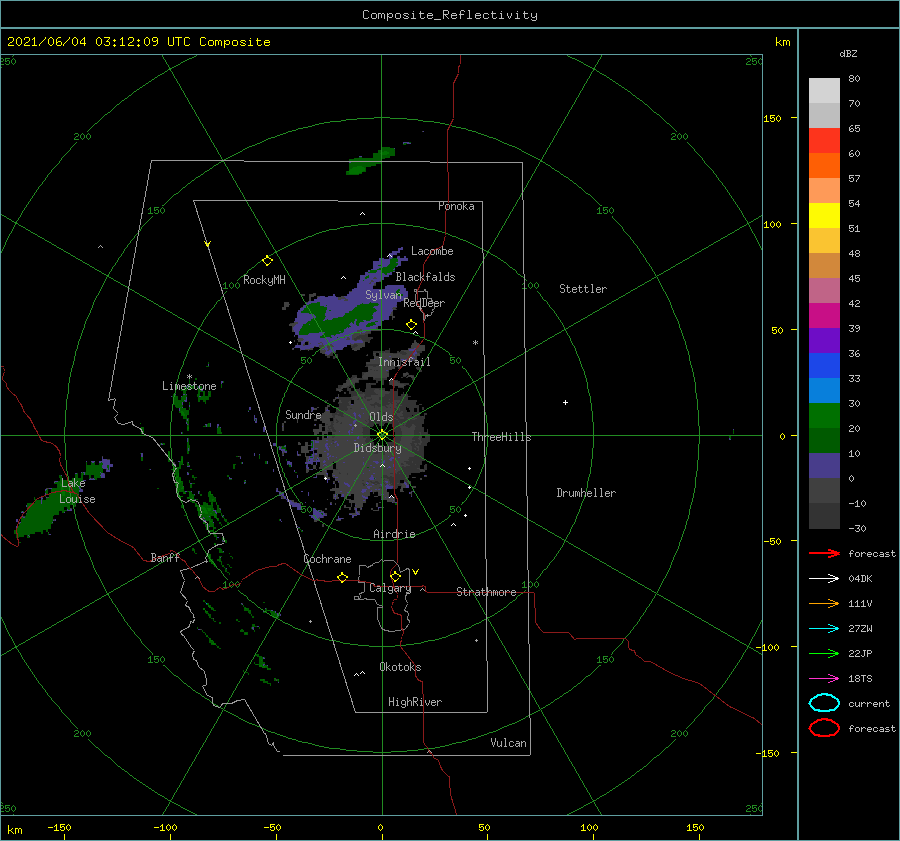Click the HighRiver label

point(415,702)
